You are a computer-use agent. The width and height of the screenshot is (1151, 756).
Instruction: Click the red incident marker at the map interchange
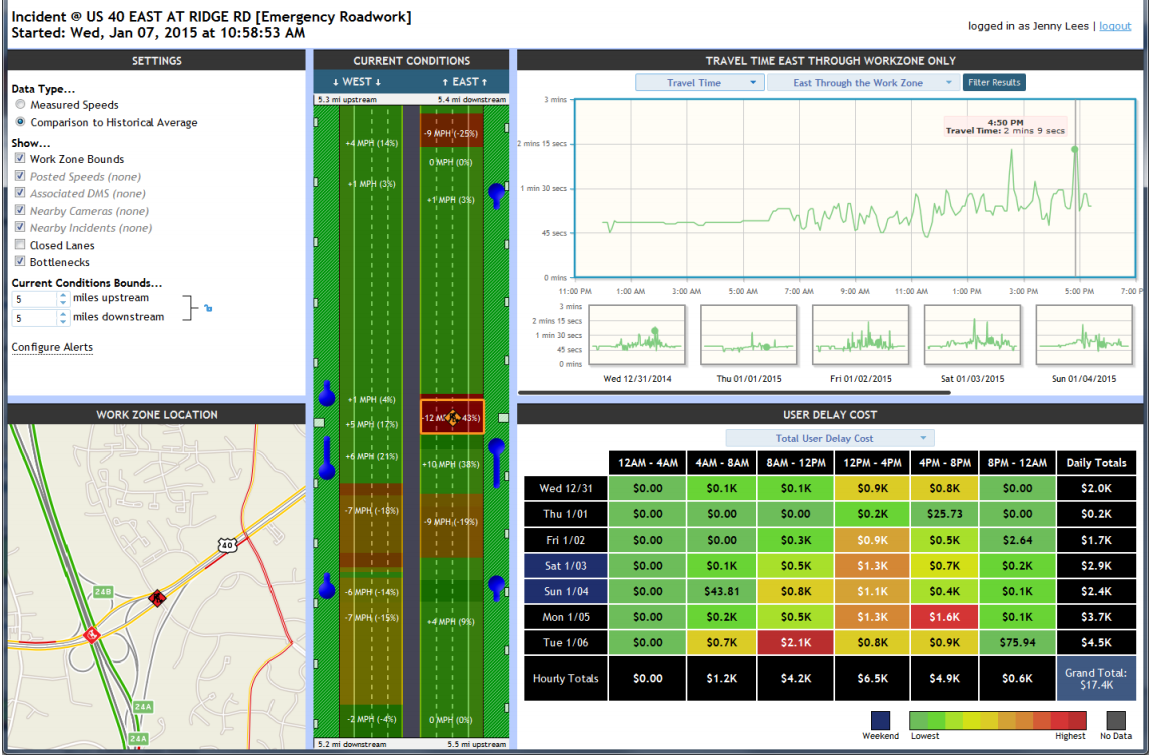point(91,634)
